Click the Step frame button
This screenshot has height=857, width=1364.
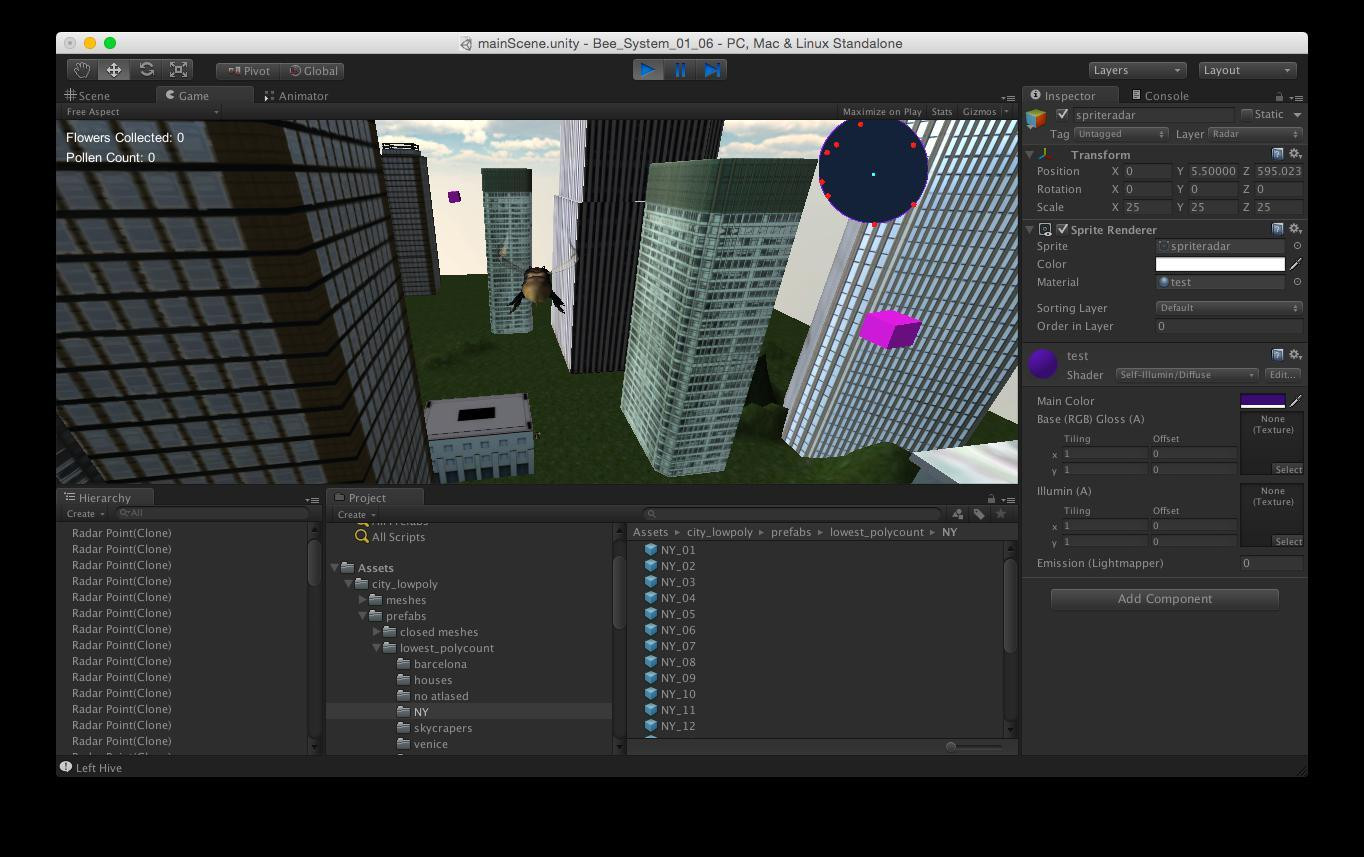pyautogui.click(x=712, y=70)
